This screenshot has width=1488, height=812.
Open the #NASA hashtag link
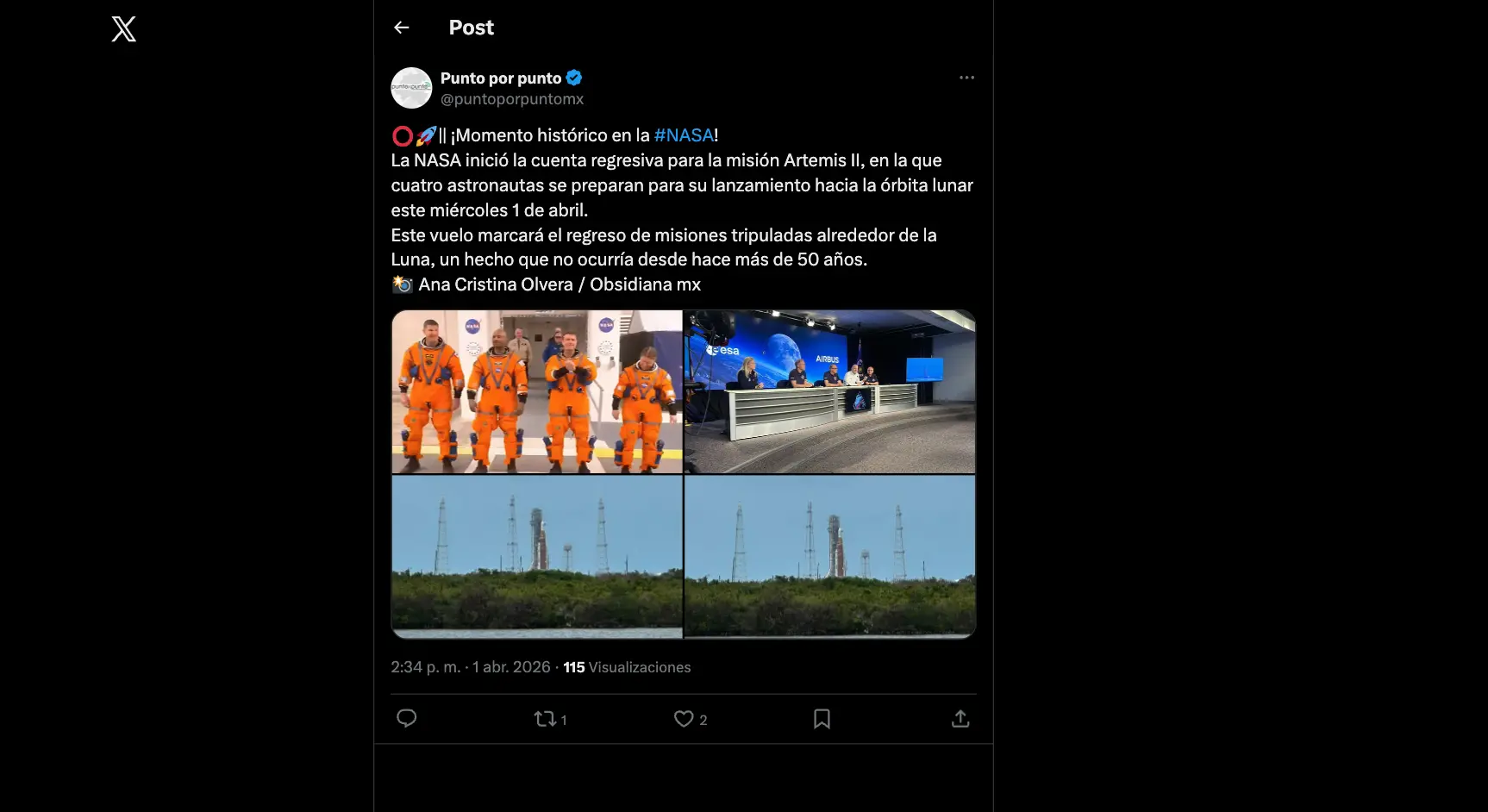click(684, 134)
